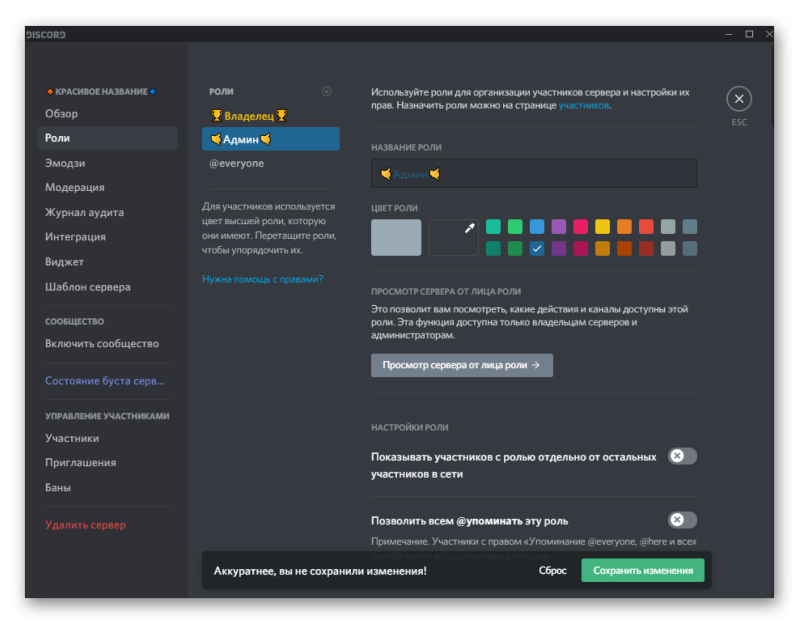Open Журнал аудита section
The image size is (800, 624).
tap(108, 212)
